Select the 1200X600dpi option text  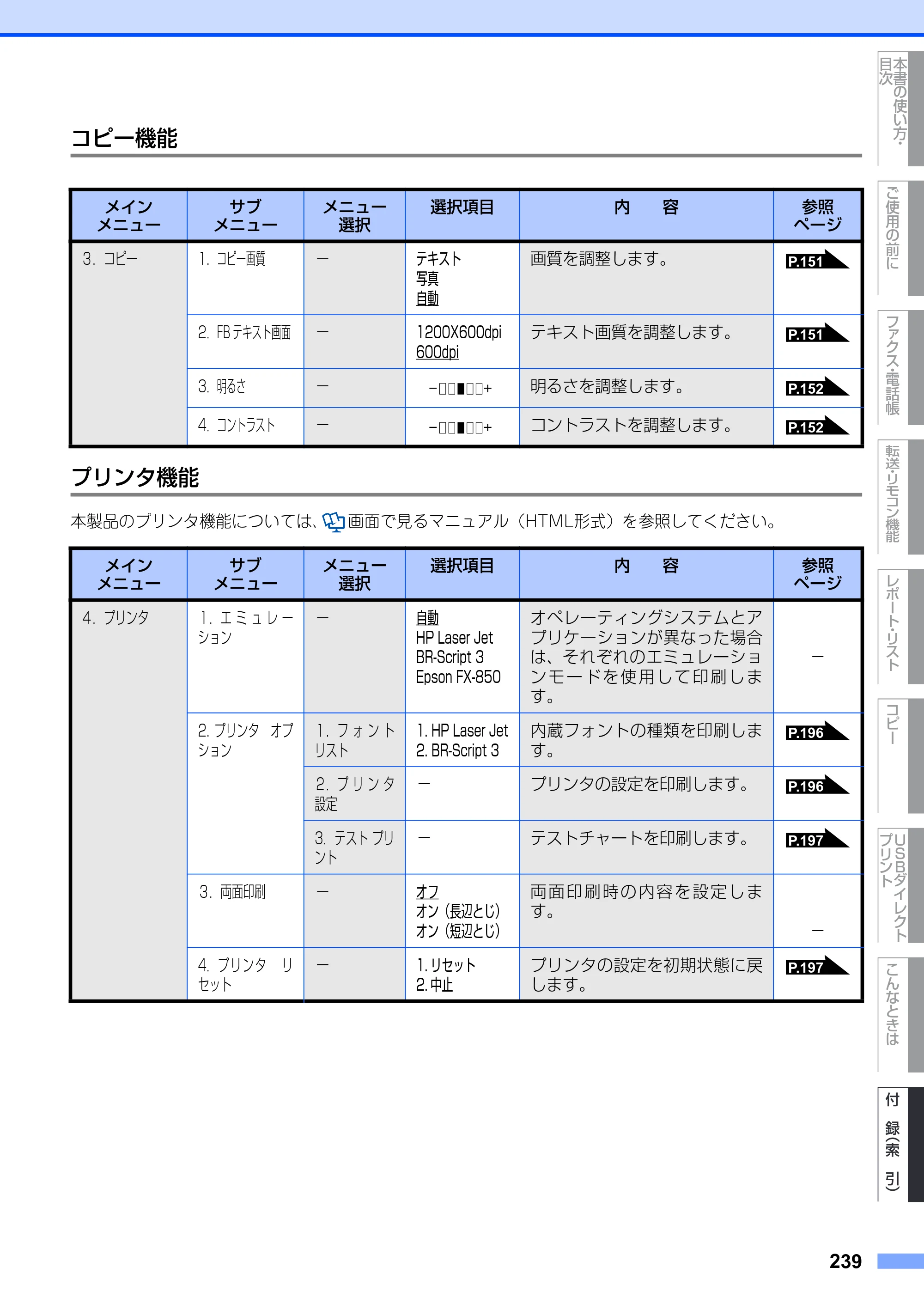459,332
